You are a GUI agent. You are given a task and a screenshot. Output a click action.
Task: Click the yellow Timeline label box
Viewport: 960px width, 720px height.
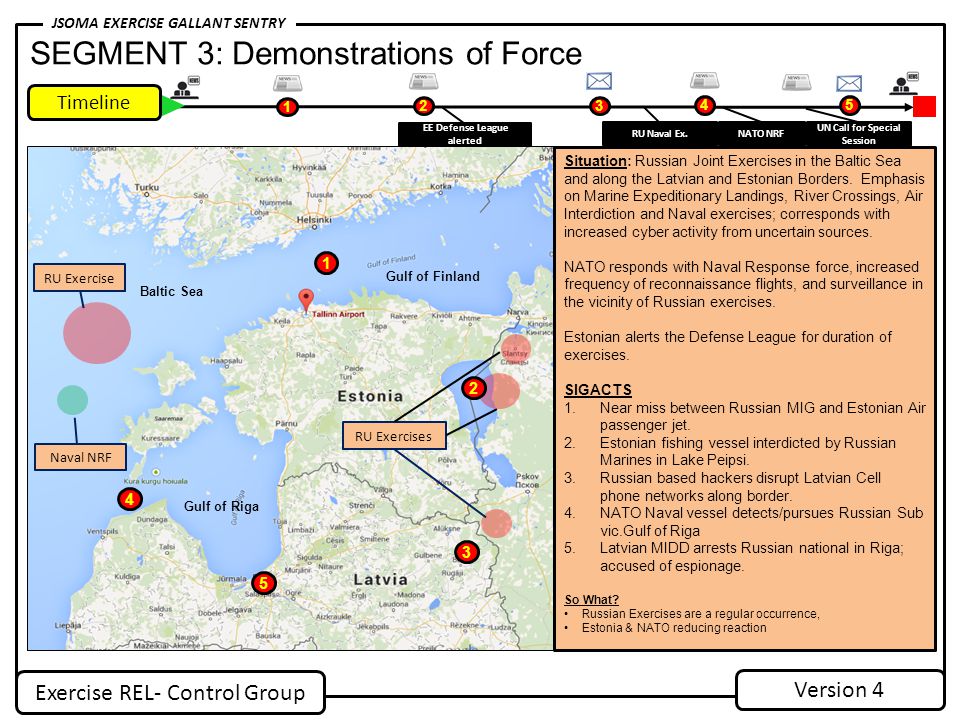coord(94,102)
